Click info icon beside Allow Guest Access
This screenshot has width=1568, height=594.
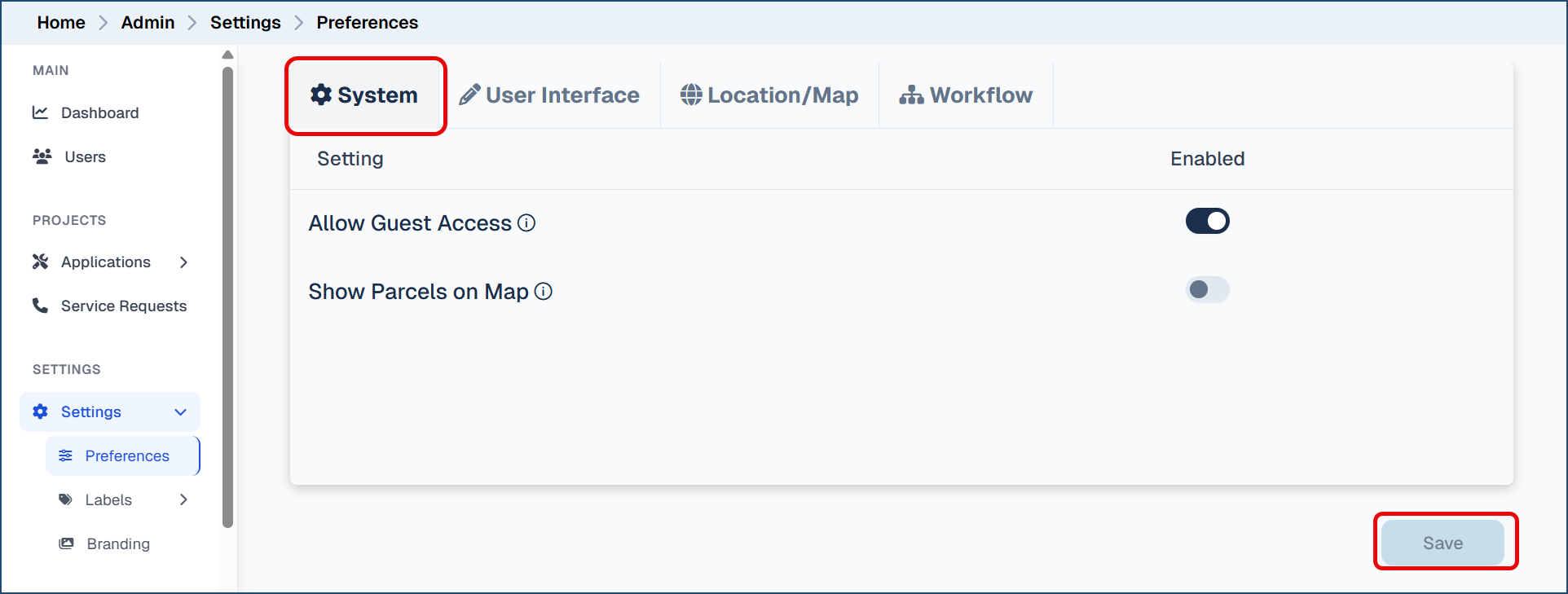pos(527,223)
